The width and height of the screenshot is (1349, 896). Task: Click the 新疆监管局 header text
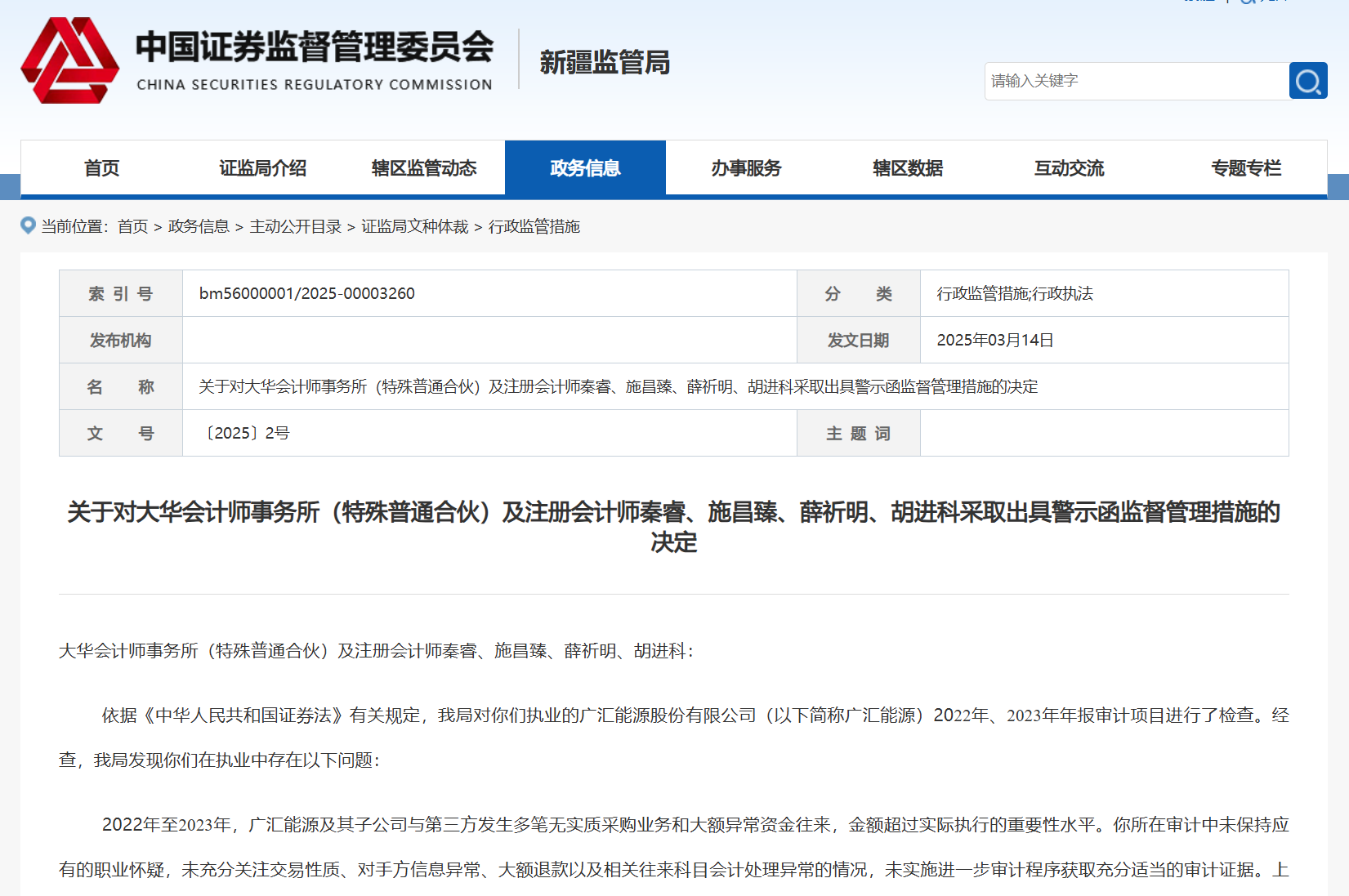point(605,62)
